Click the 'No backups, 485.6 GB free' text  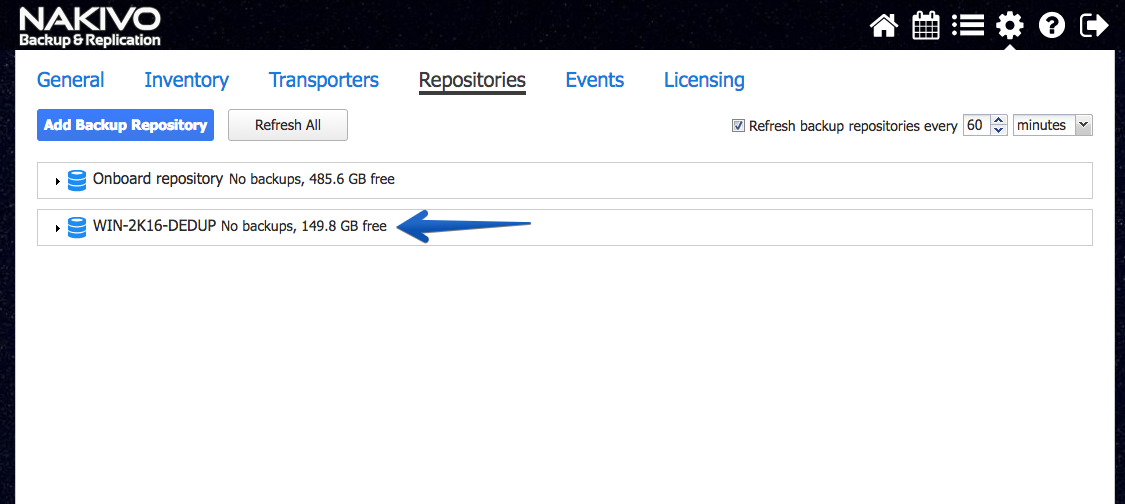coord(312,179)
